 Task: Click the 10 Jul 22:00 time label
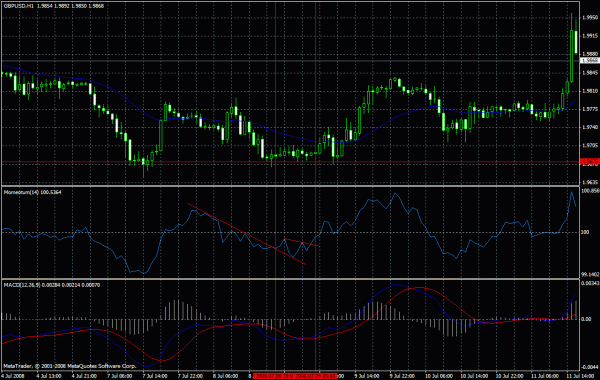509,376
